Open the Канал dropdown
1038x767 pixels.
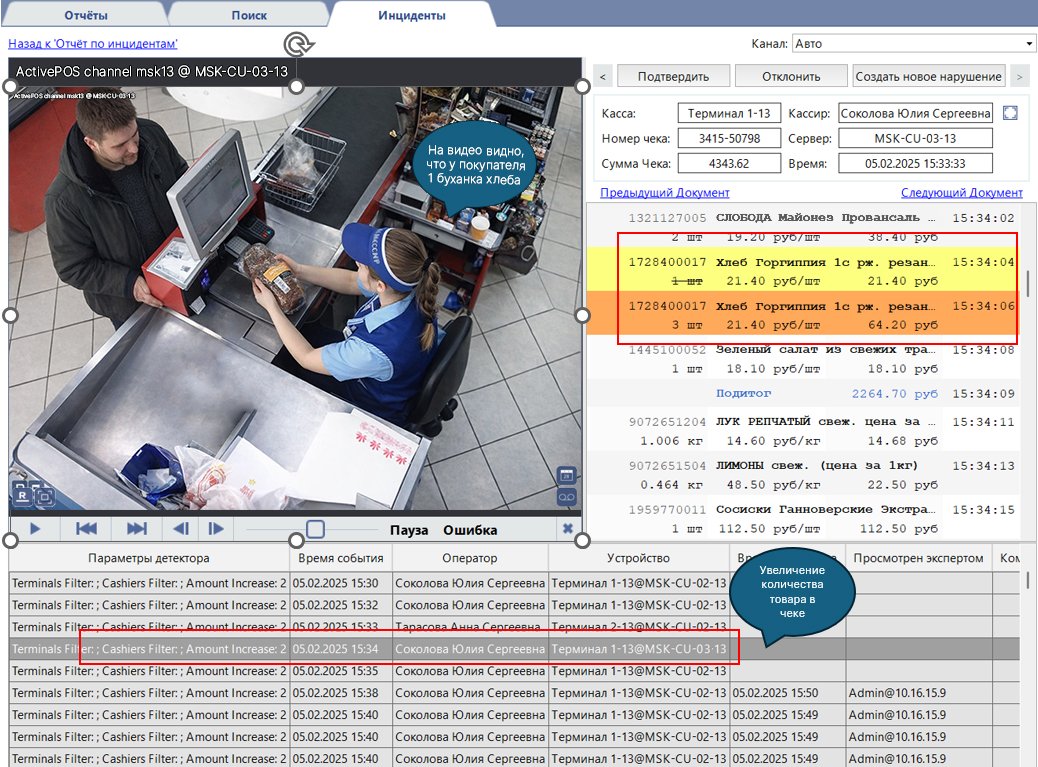(x=913, y=44)
